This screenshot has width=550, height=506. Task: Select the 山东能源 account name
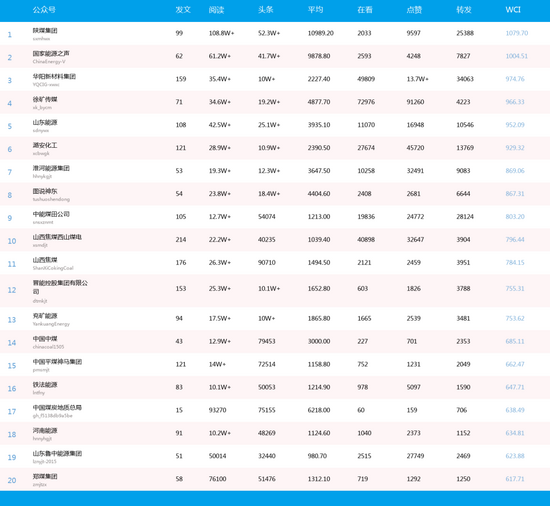(45, 122)
